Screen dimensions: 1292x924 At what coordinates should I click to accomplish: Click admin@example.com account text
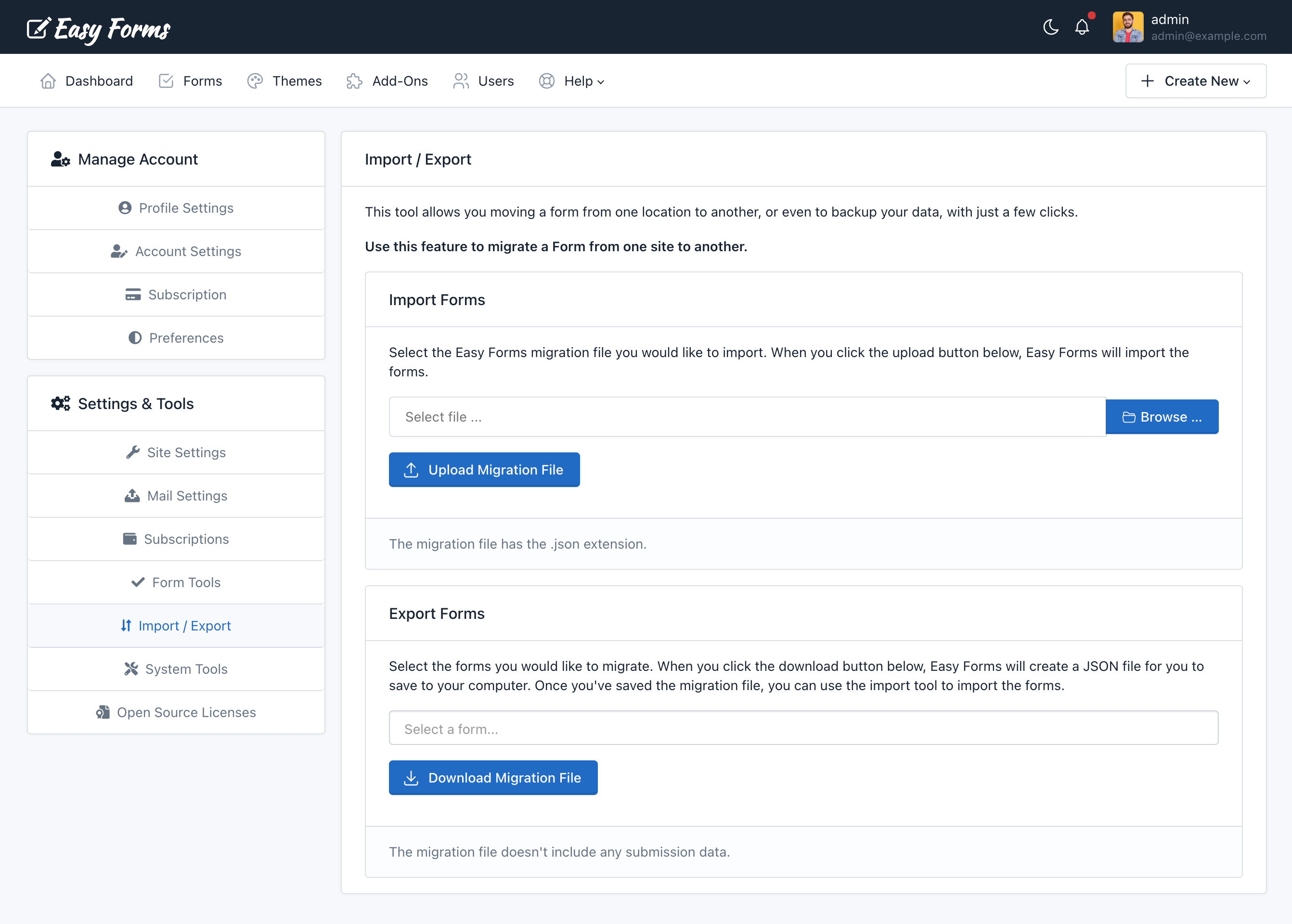pyautogui.click(x=1208, y=36)
